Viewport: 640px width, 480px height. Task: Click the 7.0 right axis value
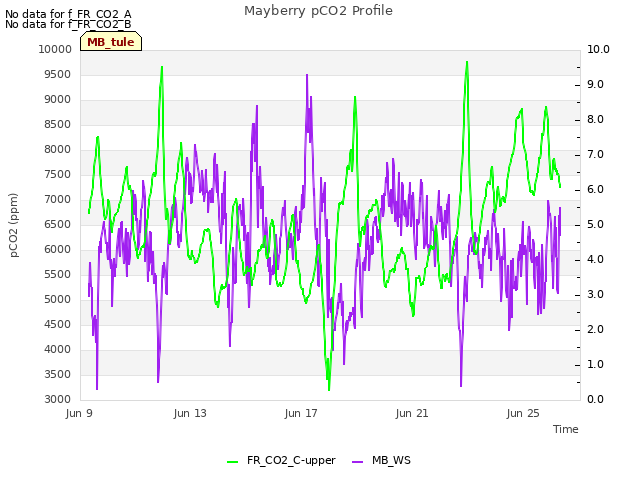tap(595, 155)
